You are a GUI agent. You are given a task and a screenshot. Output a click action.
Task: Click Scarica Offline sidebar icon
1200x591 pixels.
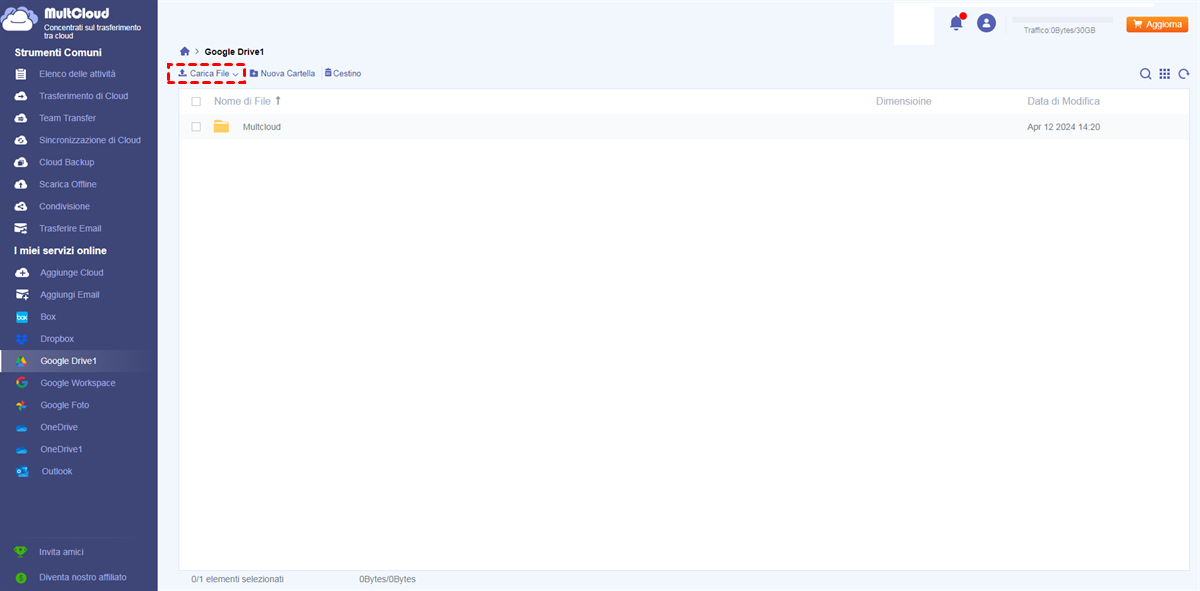(21, 184)
